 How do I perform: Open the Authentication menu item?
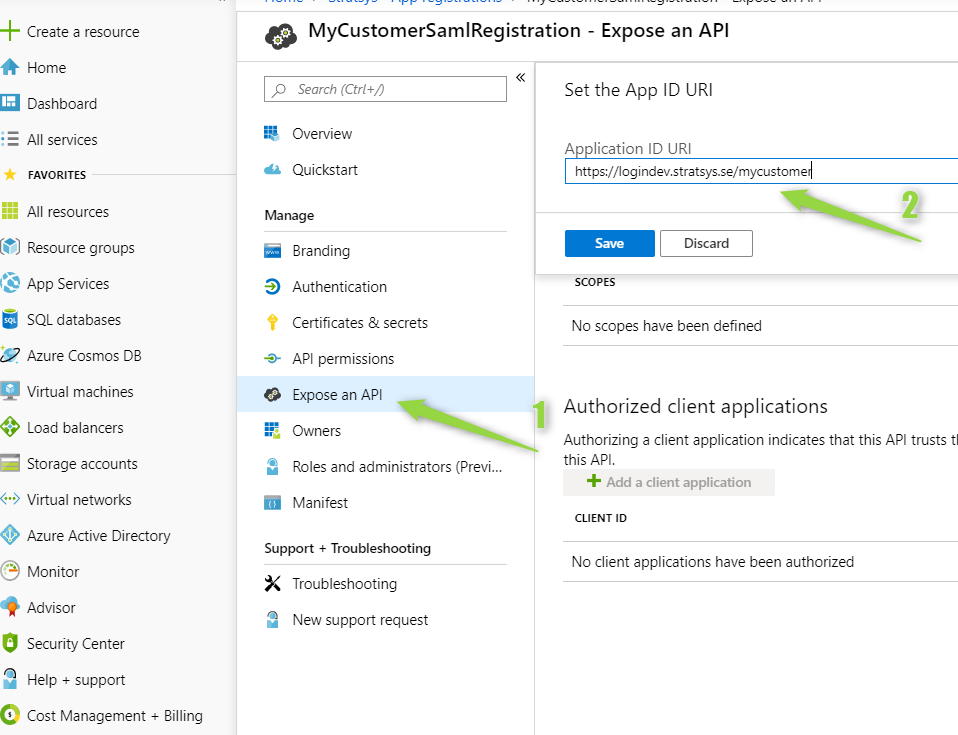(339, 287)
